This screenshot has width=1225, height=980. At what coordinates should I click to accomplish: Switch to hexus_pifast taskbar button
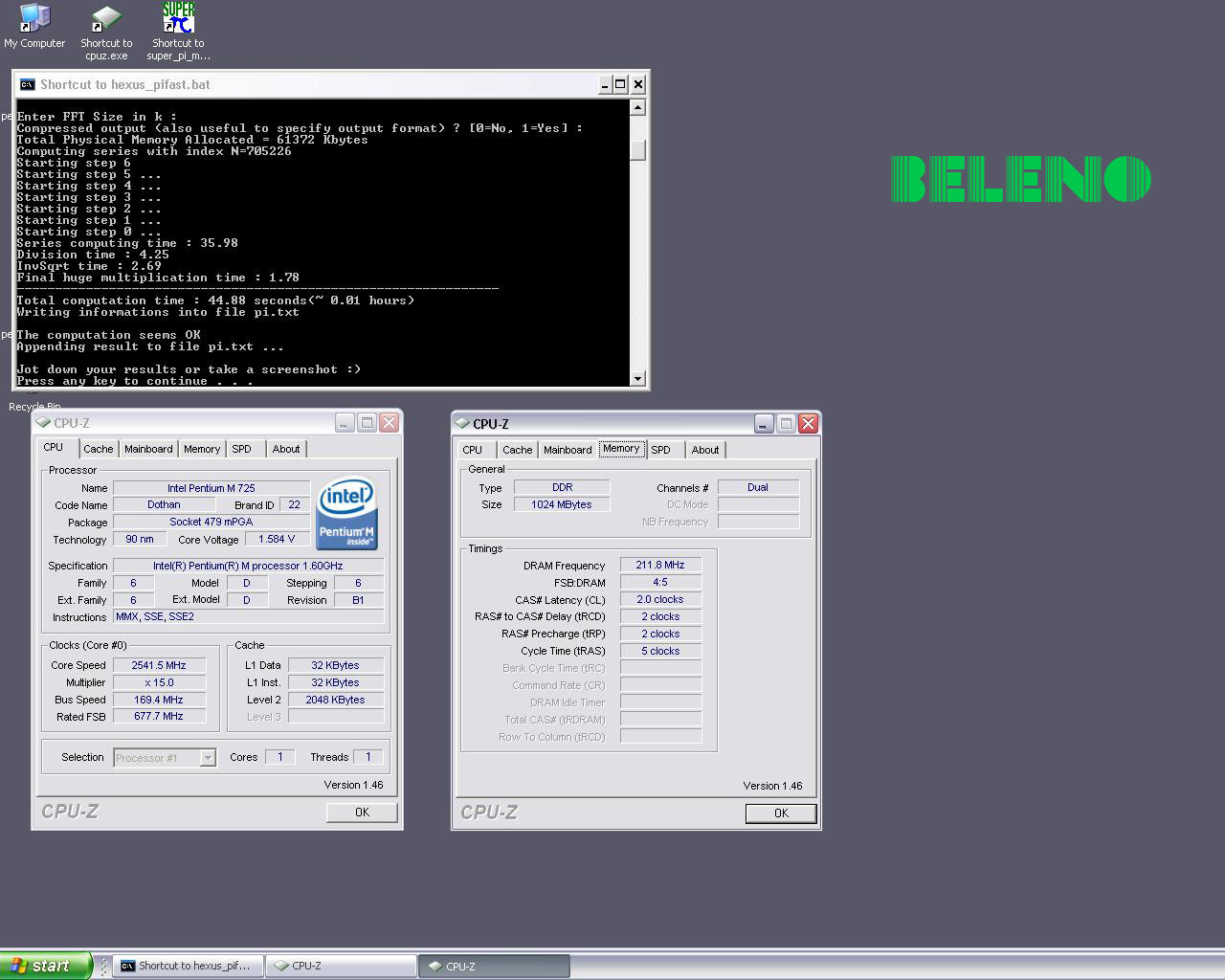coord(188,966)
